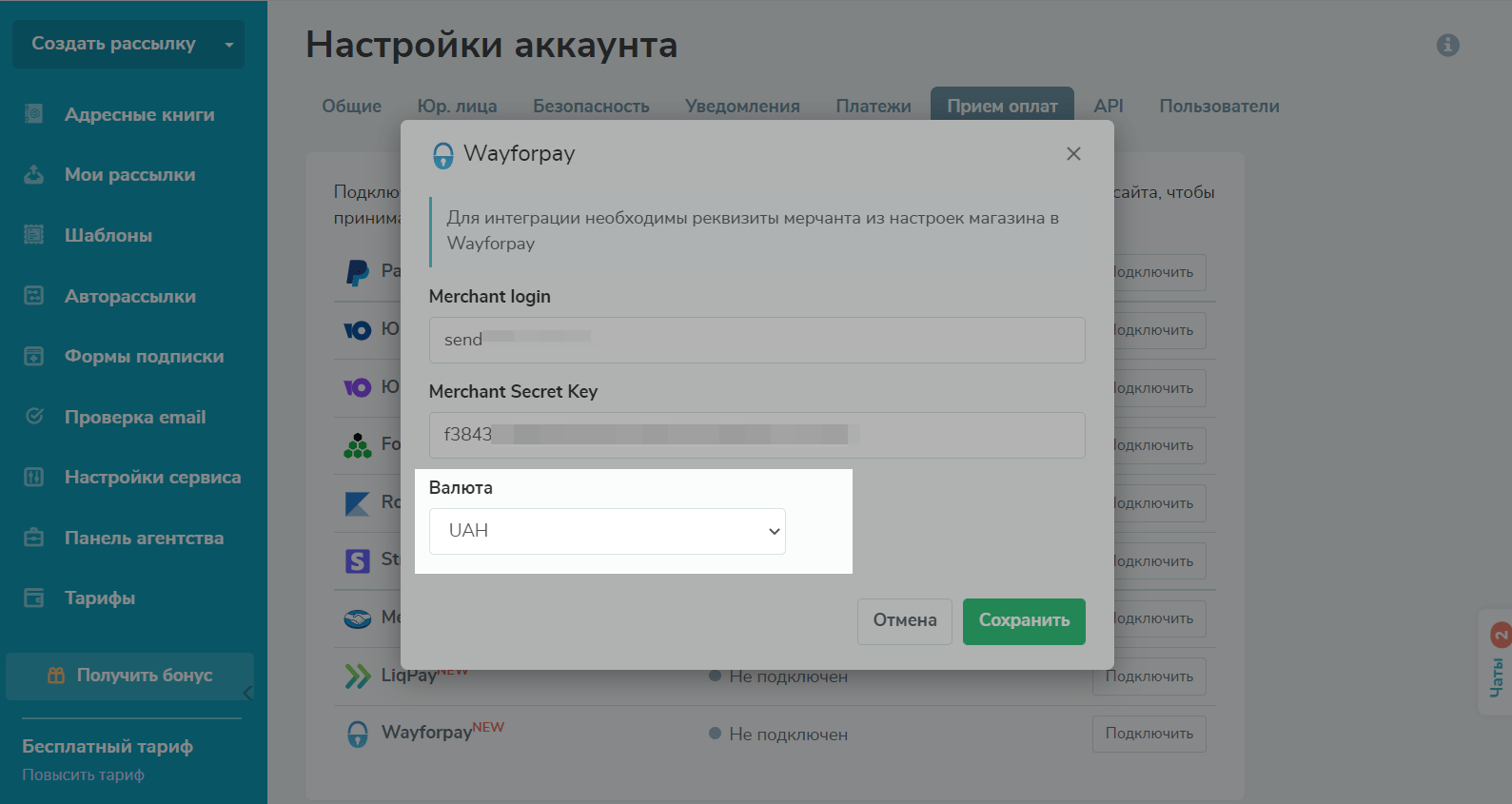Image resolution: width=1512 pixels, height=804 pixels.
Task: Click the Авторассылки sidebar icon
Action: pos(33,296)
